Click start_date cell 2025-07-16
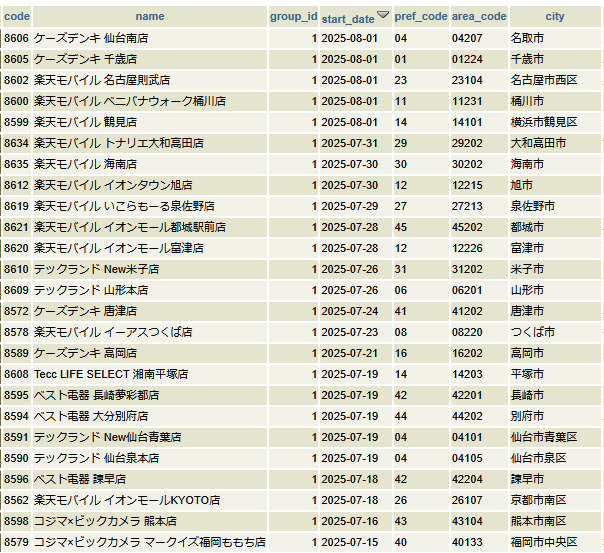 pyautogui.click(x=356, y=521)
